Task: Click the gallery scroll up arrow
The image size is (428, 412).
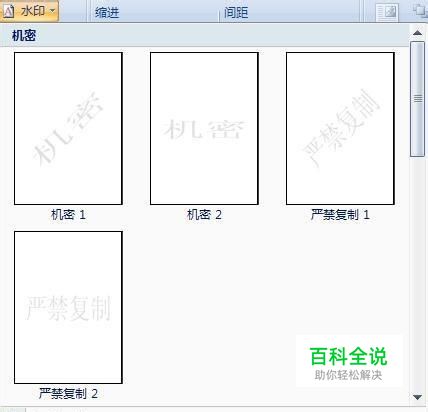Action: click(417, 33)
